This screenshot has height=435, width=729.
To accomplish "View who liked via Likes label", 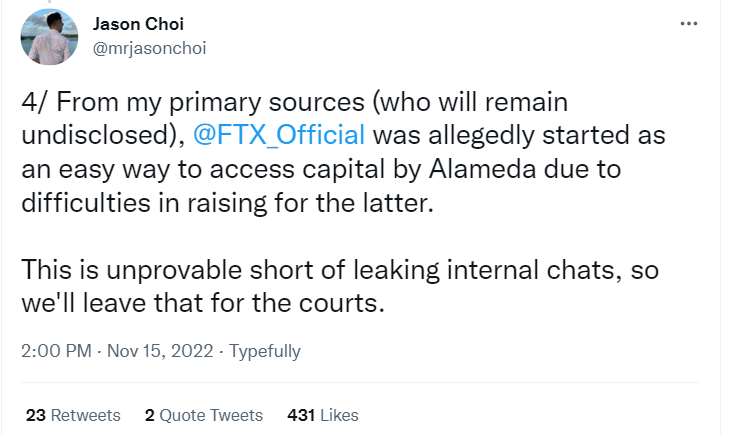I will 339,415.
